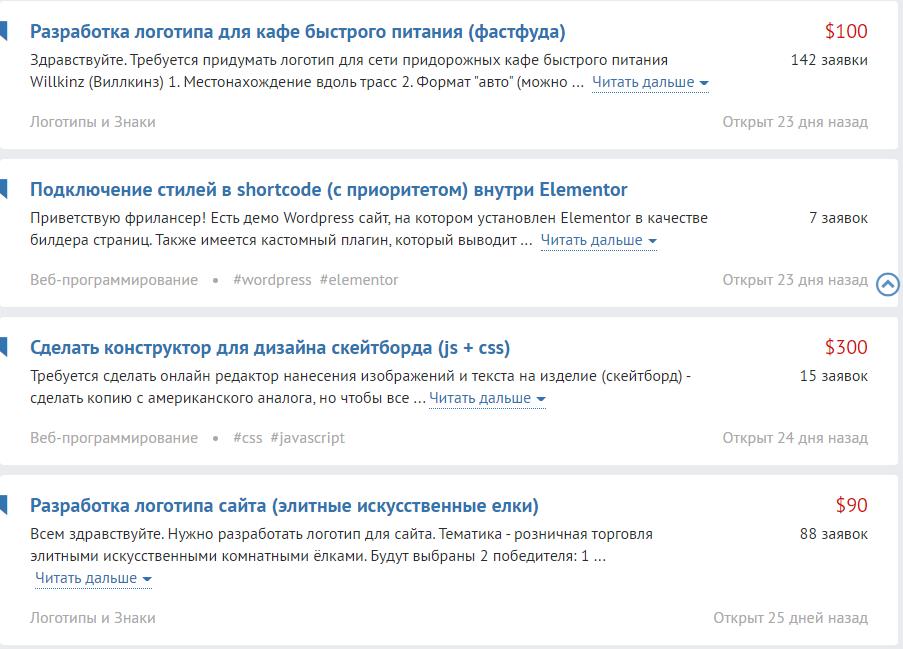Click the $300 budget price

coord(846,347)
